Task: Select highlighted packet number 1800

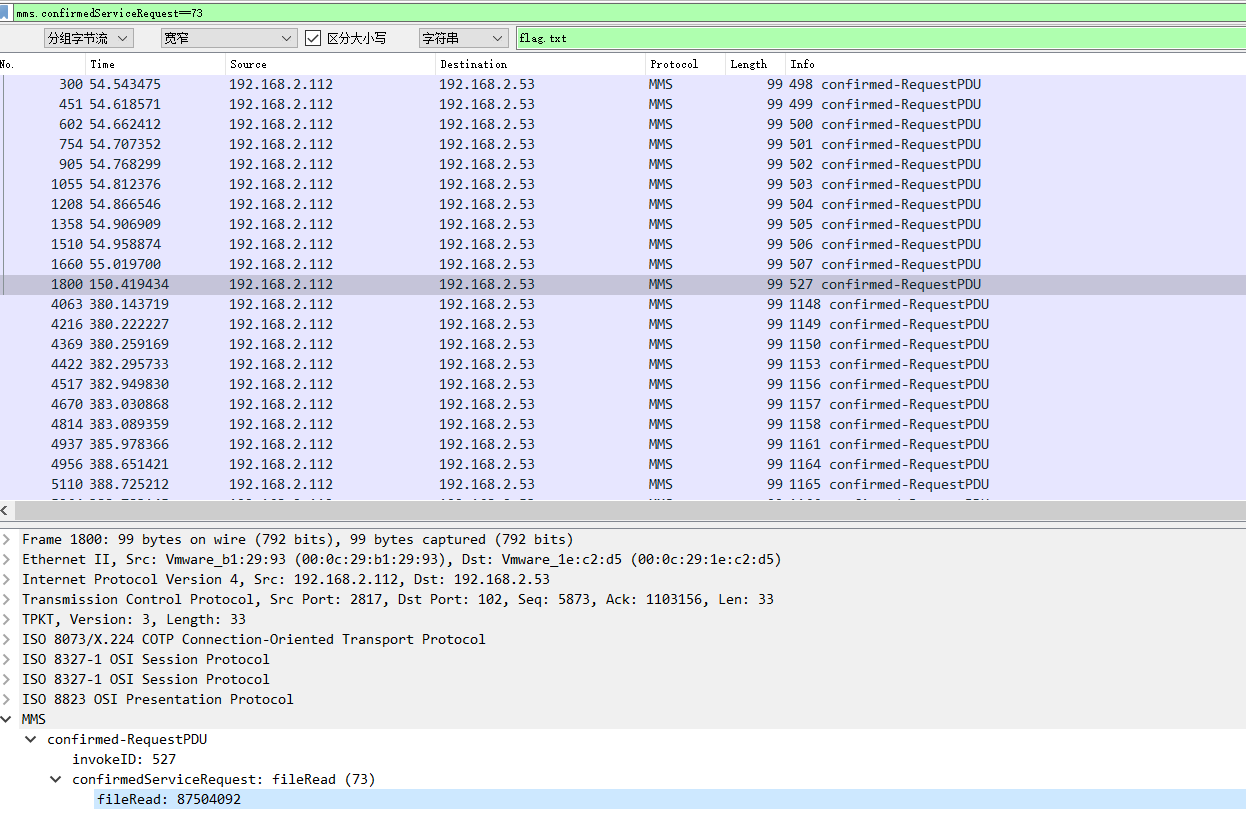Action: point(623,284)
